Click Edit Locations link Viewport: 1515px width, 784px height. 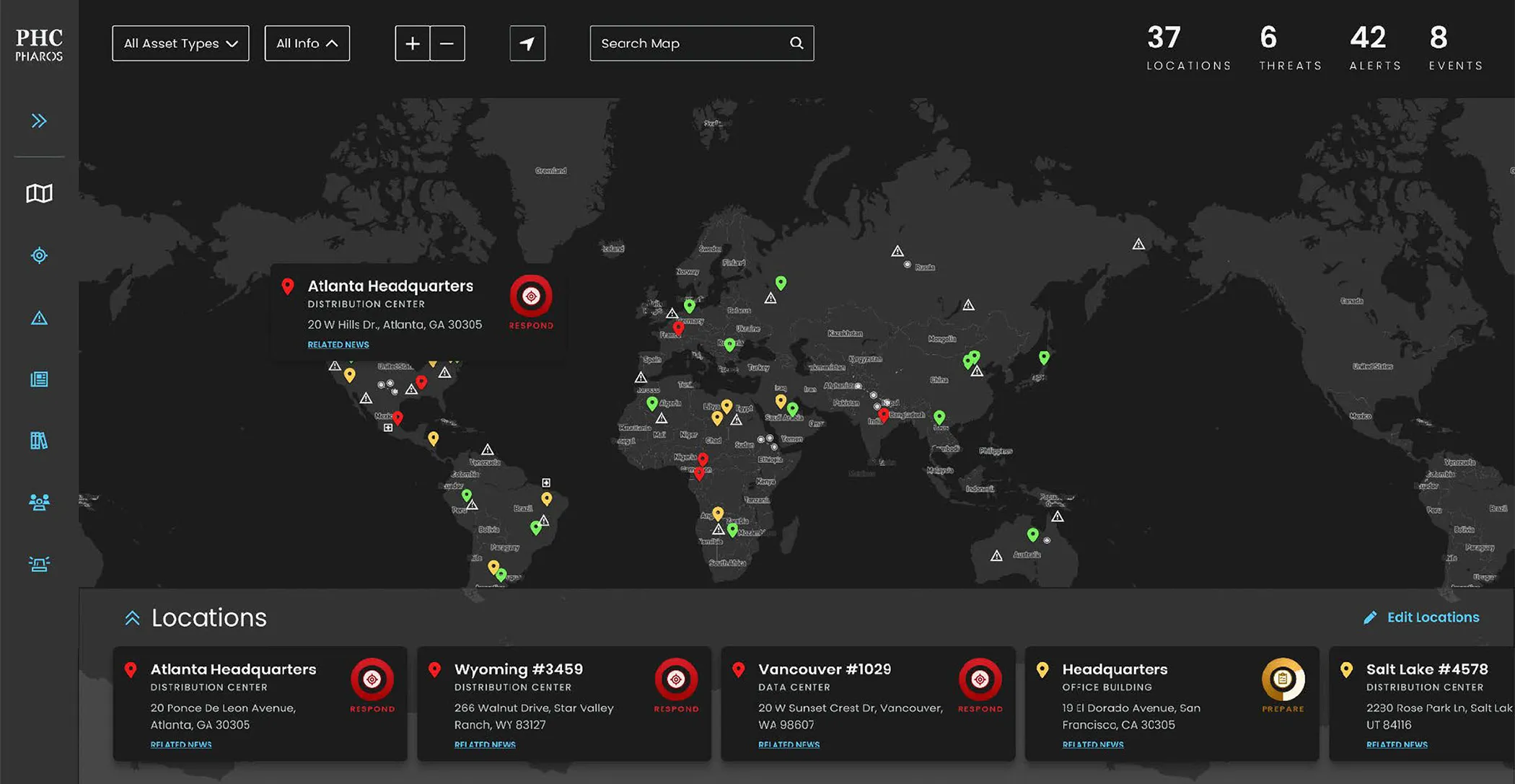click(1432, 617)
